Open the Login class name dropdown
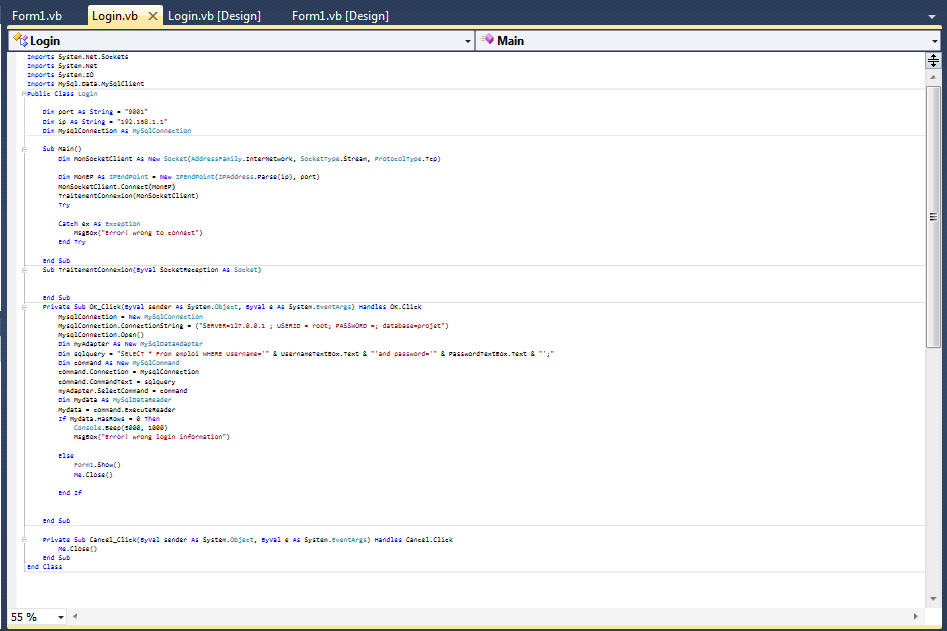 (x=468, y=41)
